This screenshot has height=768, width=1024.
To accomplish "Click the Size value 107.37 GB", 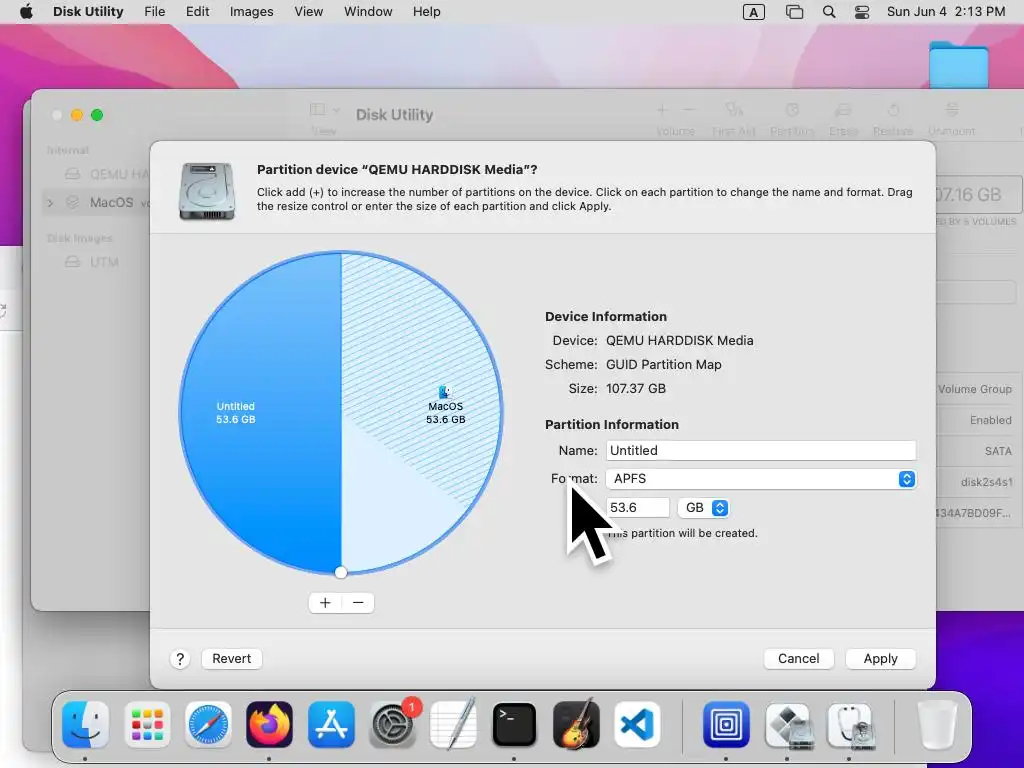I will (636, 389).
